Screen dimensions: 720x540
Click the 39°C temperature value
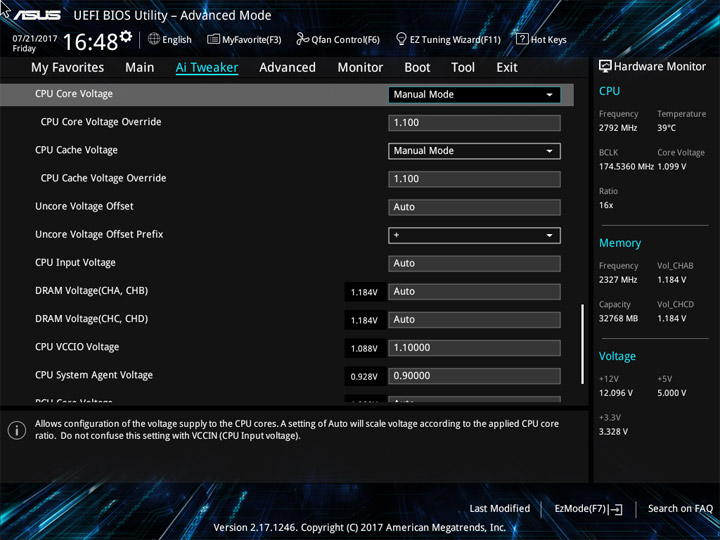666,128
